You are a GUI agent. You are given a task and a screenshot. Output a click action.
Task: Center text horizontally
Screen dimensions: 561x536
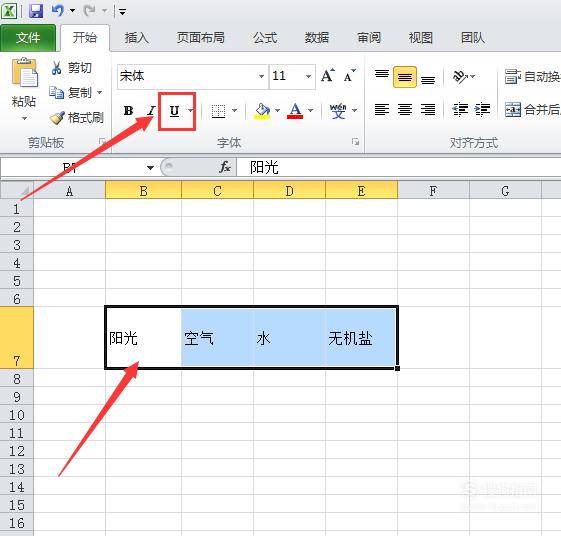point(405,109)
